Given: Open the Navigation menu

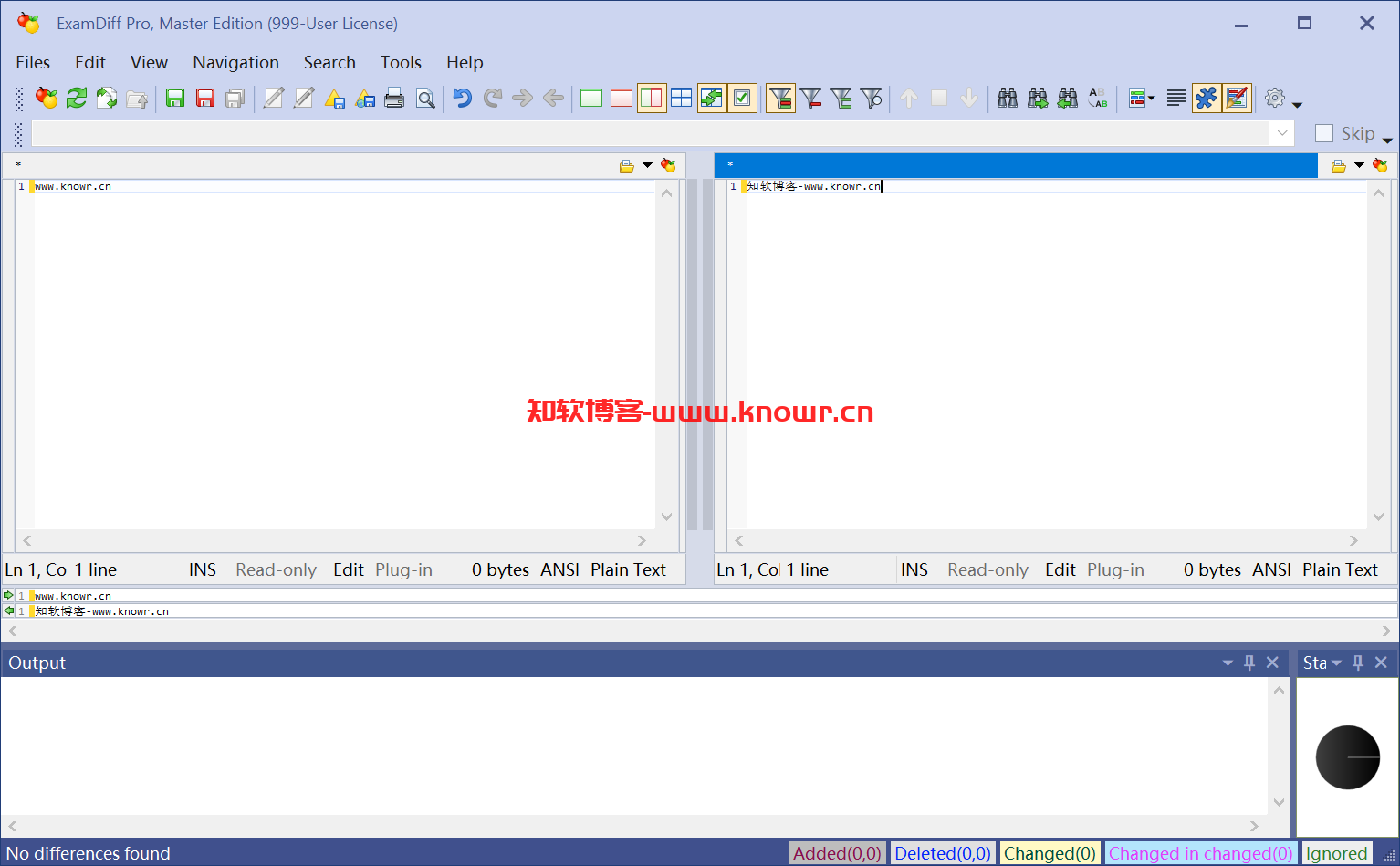Looking at the screenshot, I should tap(235, 62).
